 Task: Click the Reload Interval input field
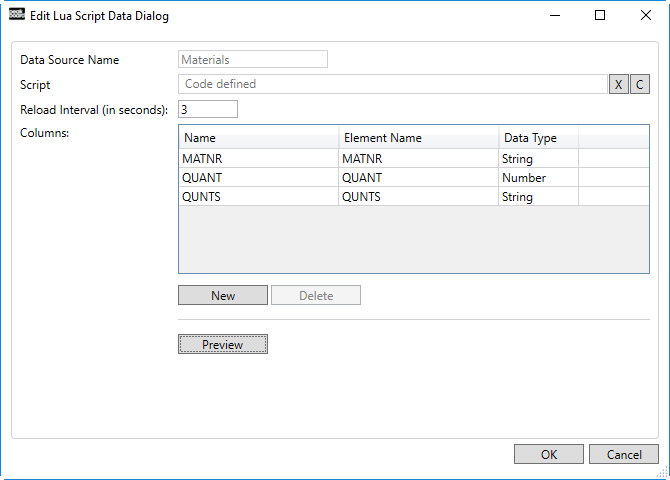pyautogui.click(x=208, y=109)
